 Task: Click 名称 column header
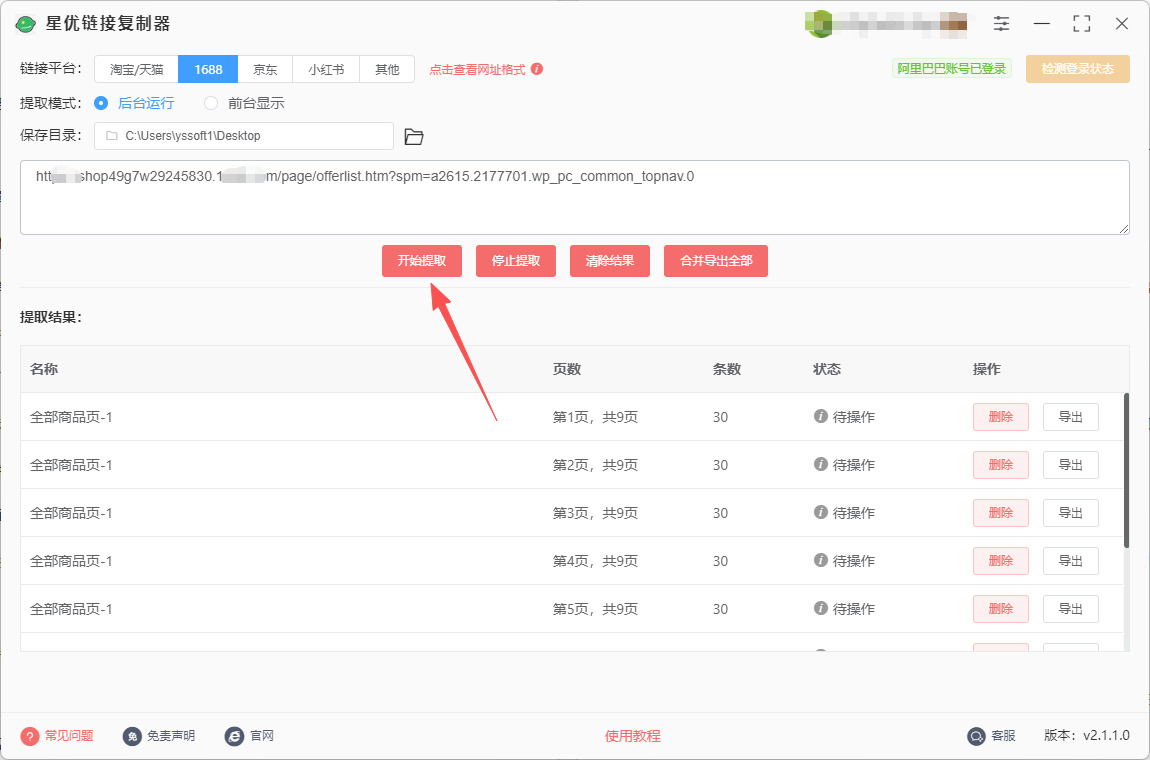tap(44, 369)
